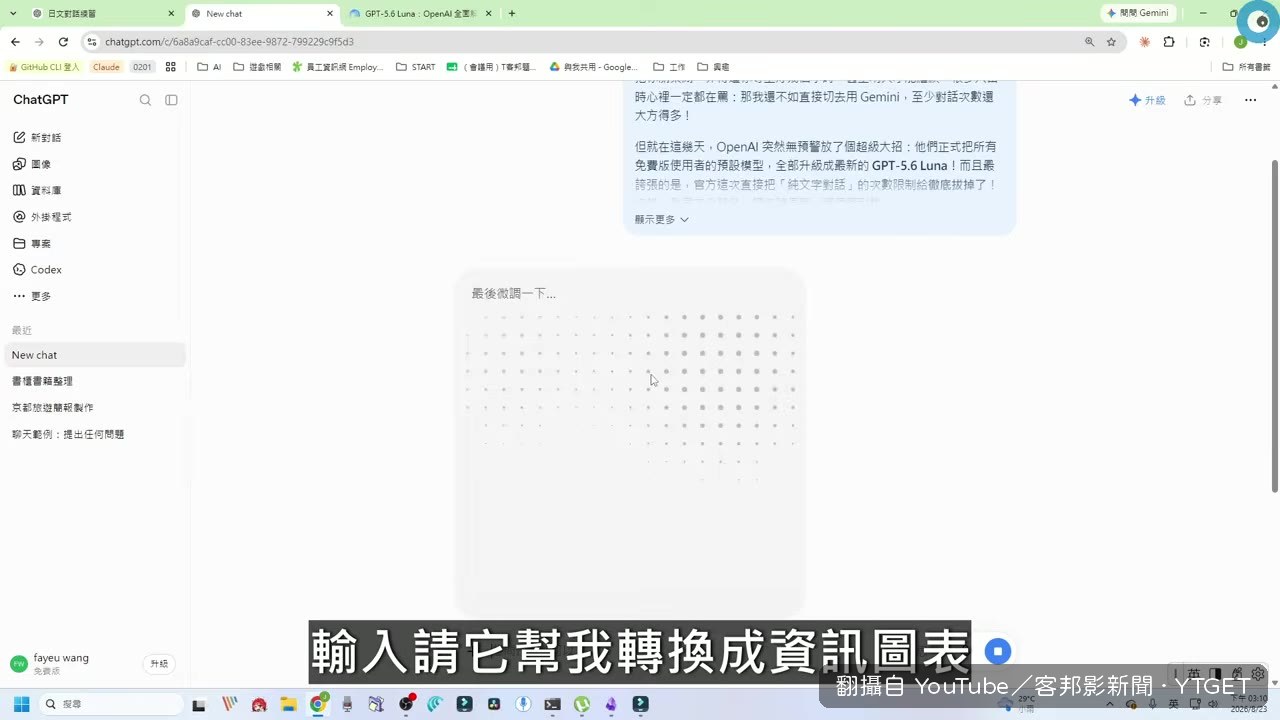Open the START bookmarks folder
1280x720 pixels.
[x=415, y=67]
